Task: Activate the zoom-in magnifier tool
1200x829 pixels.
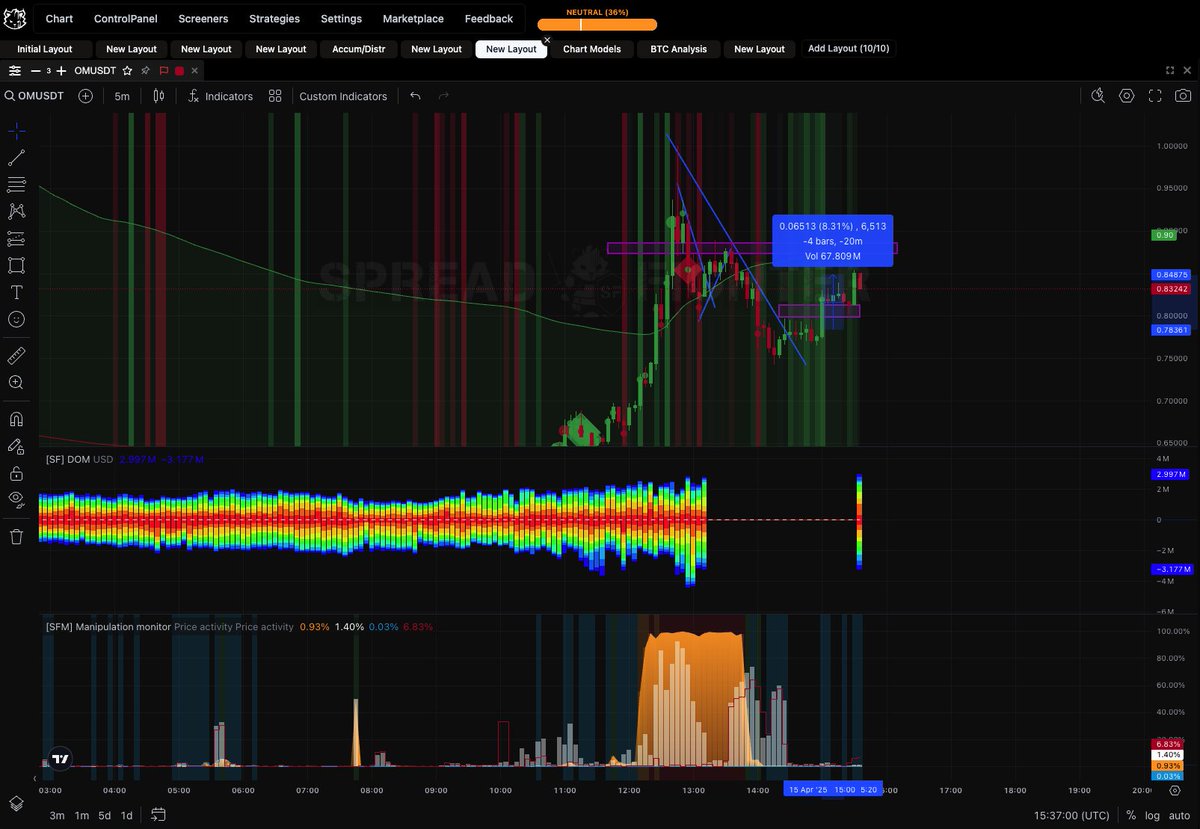Action: pos(16,382)
